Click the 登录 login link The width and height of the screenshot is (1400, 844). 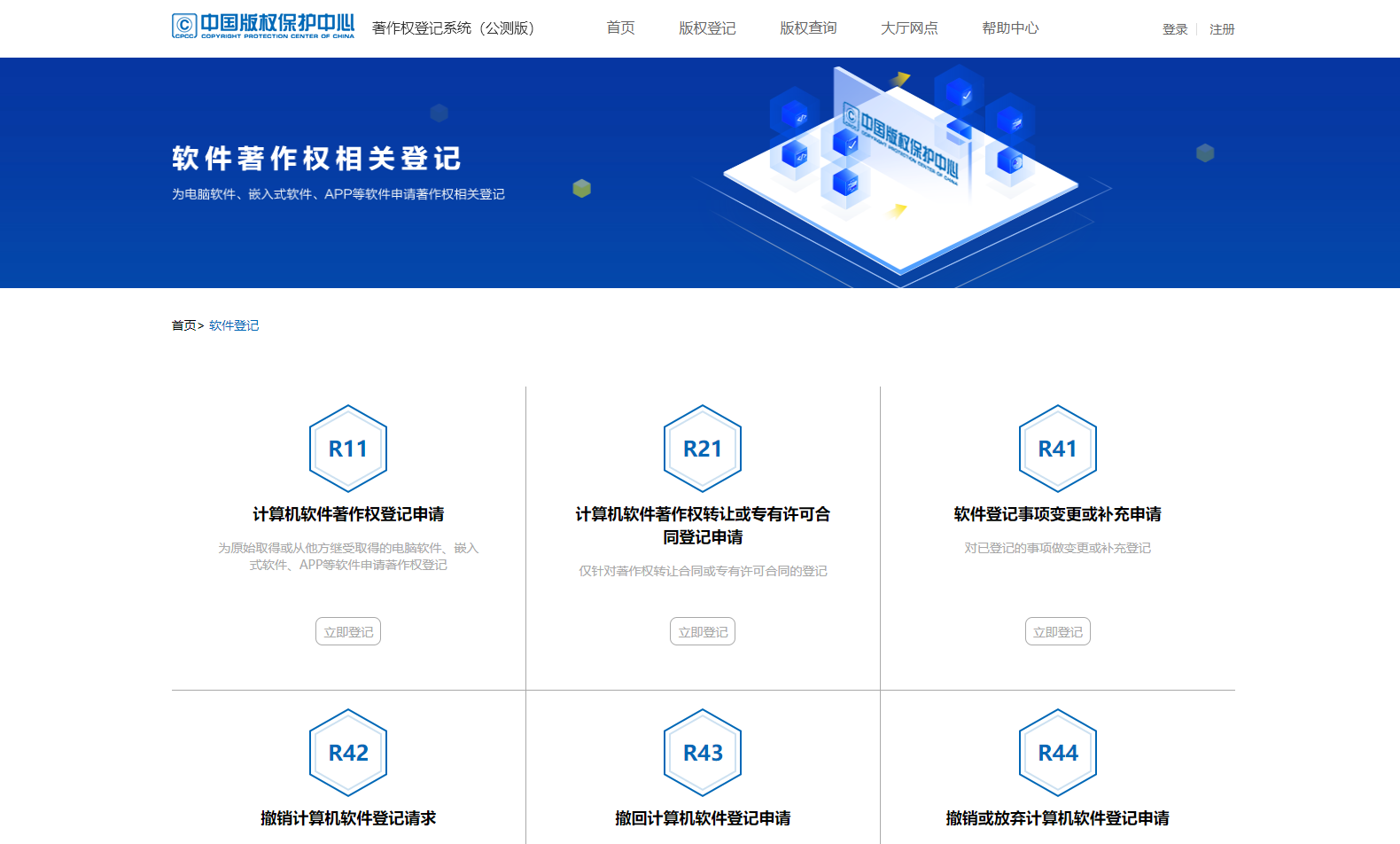coord(1175,29)
